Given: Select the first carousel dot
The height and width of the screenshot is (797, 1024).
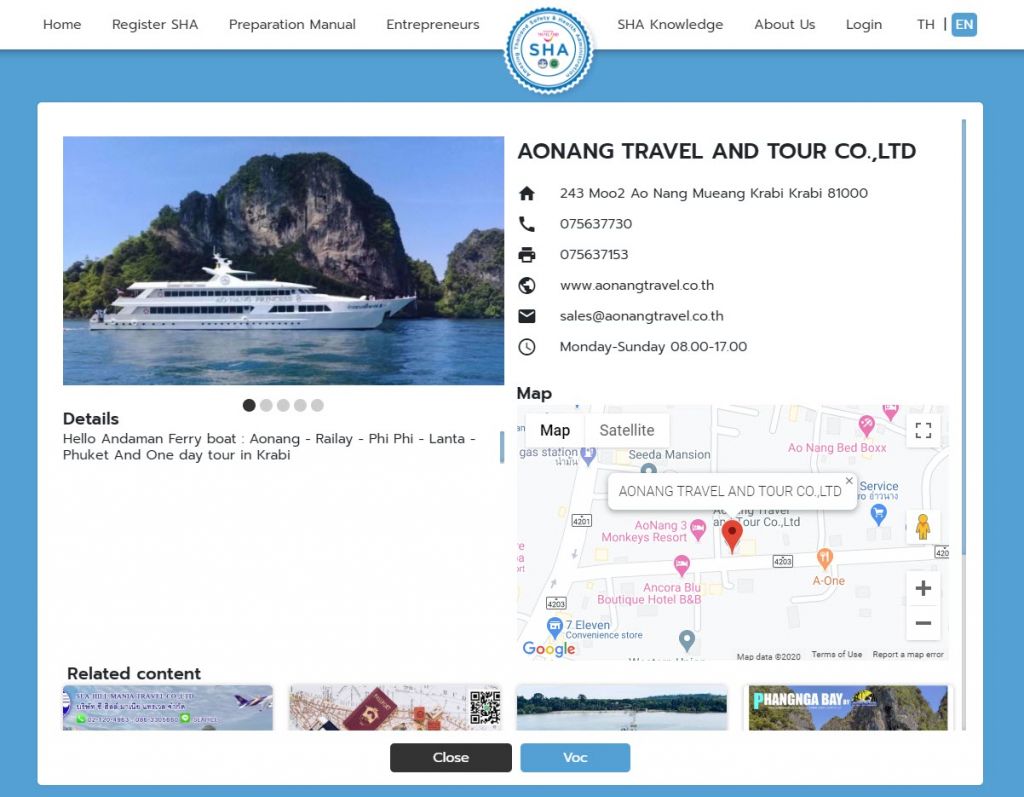Looking at the screenshot, I should pyautogui.click(x=249, y=405).
